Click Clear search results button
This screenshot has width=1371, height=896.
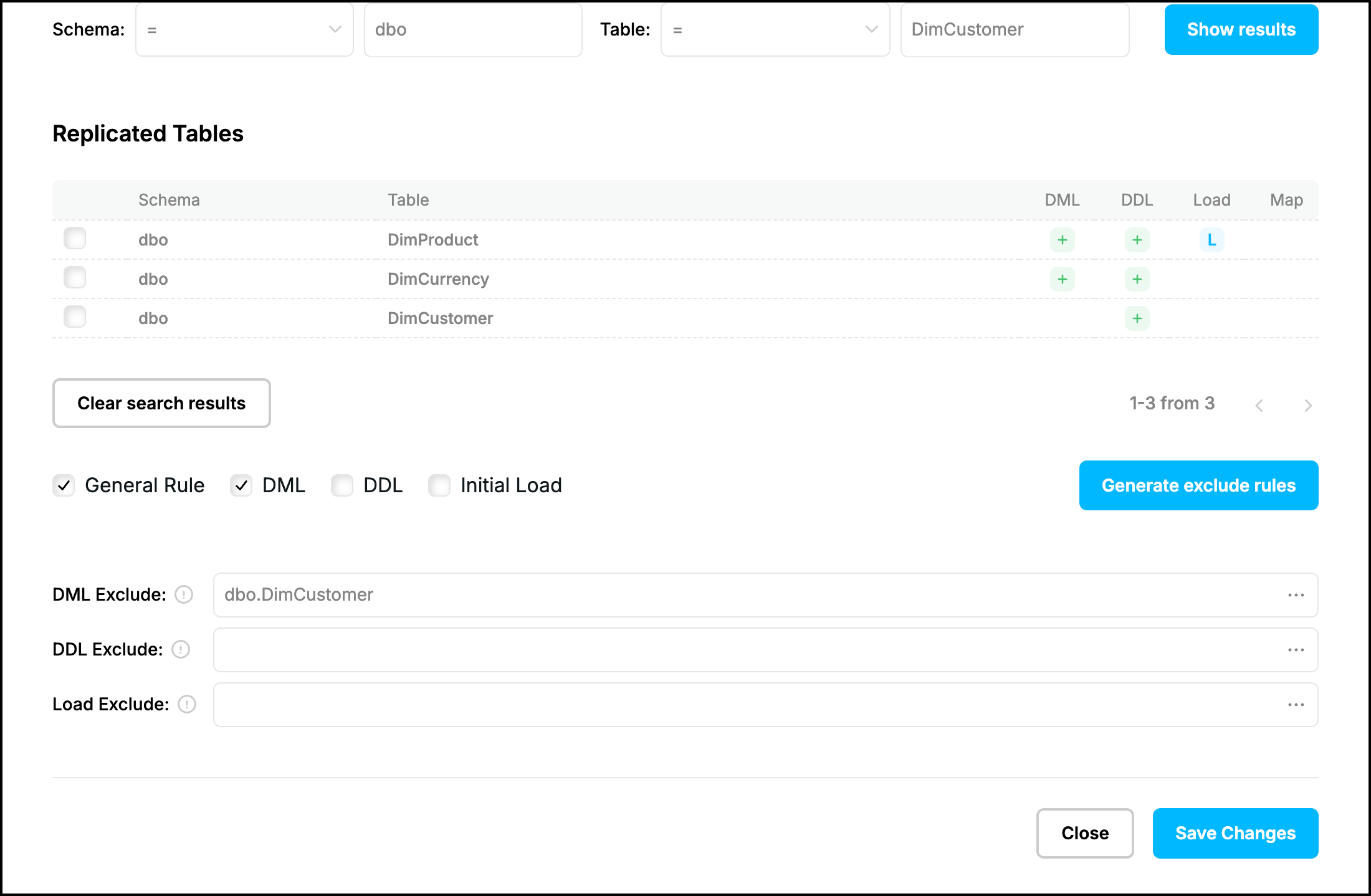click(x=161, y=403)
